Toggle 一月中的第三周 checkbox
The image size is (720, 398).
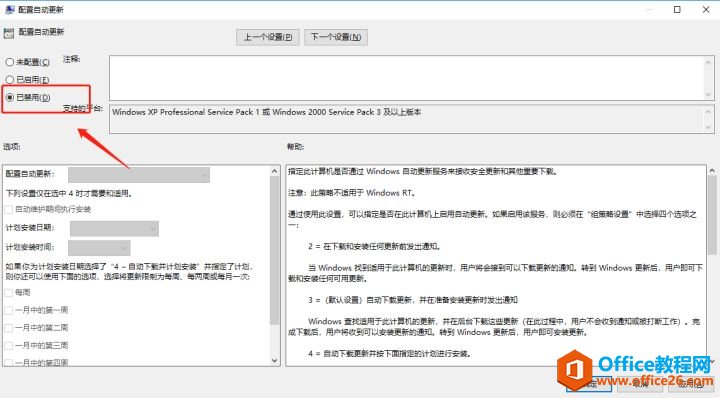[8, 346]
